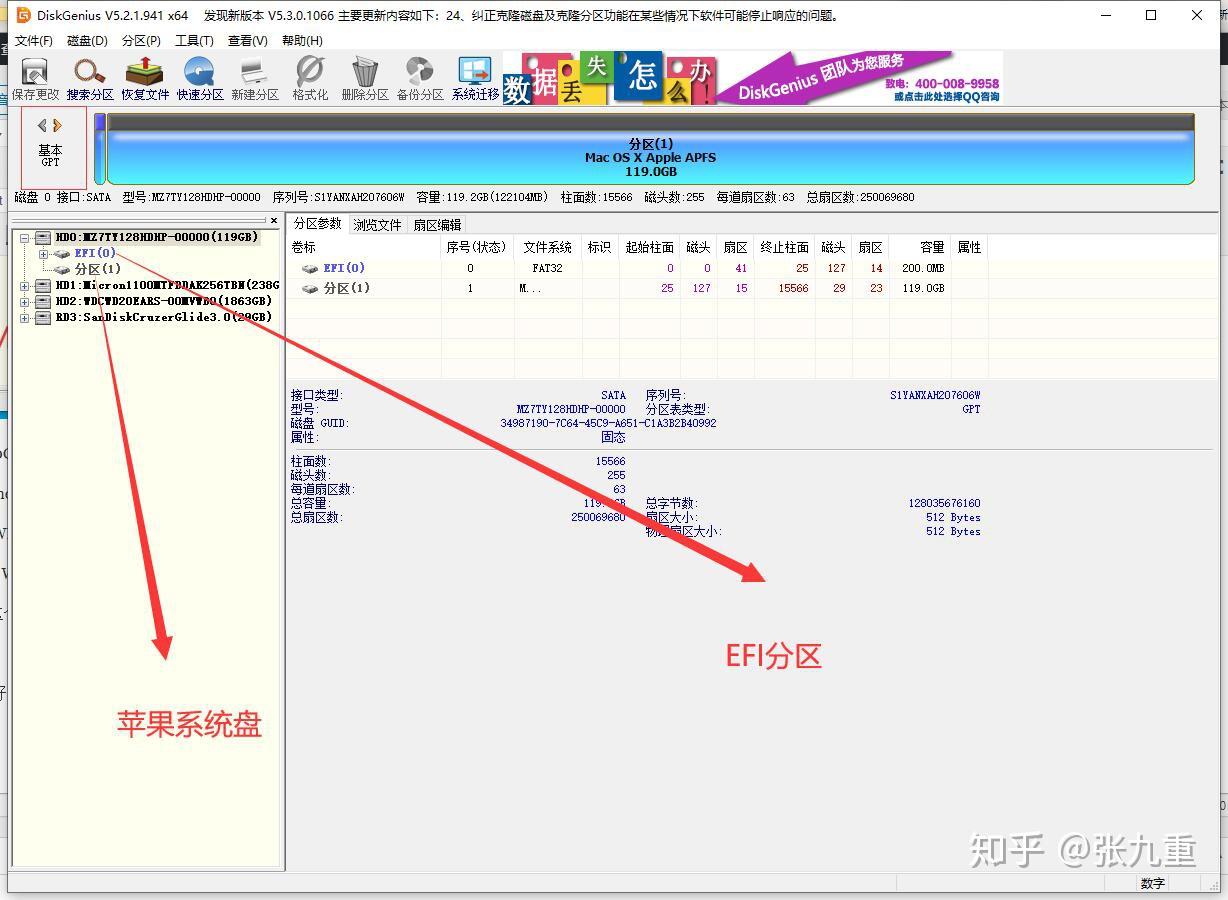Click total bytes value 128035676160
The image size is (1228, 900).
944,503
